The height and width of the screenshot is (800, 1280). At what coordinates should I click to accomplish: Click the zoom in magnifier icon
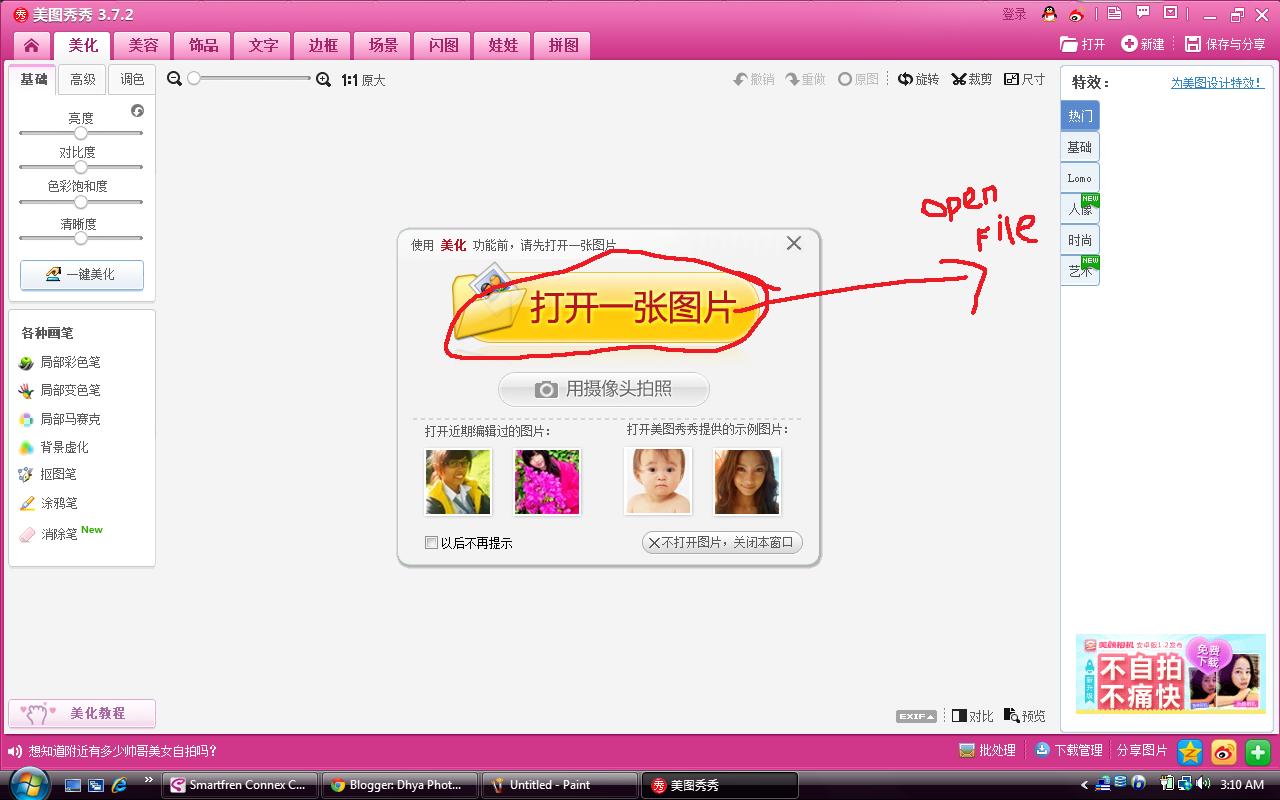click(x=323, y=79)
